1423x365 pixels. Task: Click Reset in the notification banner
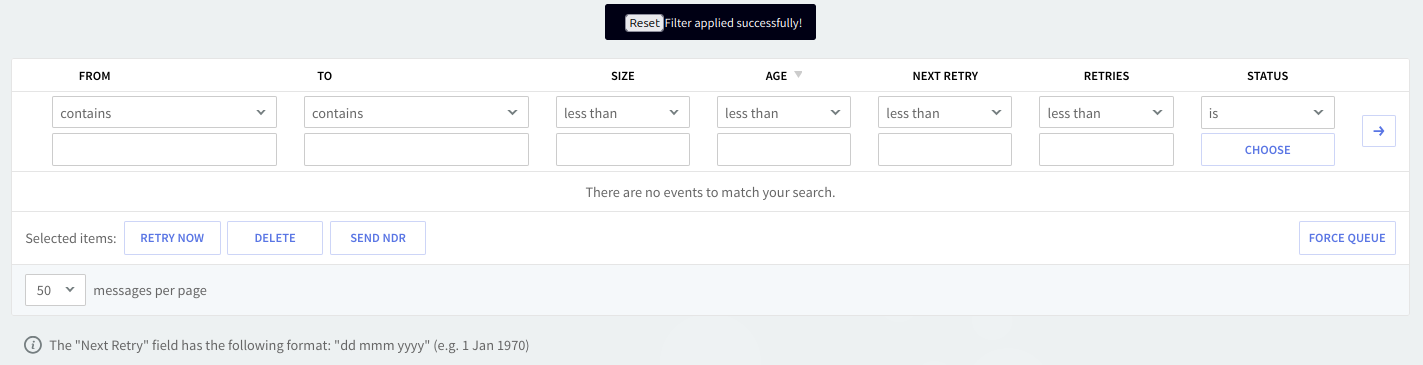(644, 22)
